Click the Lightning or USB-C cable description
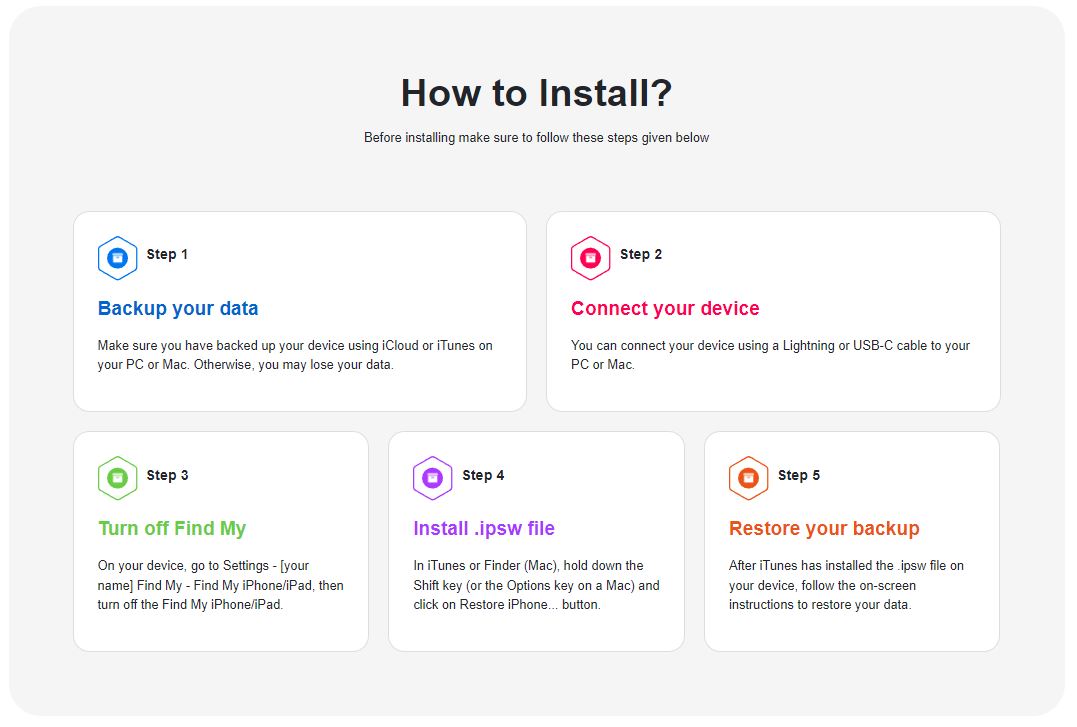 [770, 355]
